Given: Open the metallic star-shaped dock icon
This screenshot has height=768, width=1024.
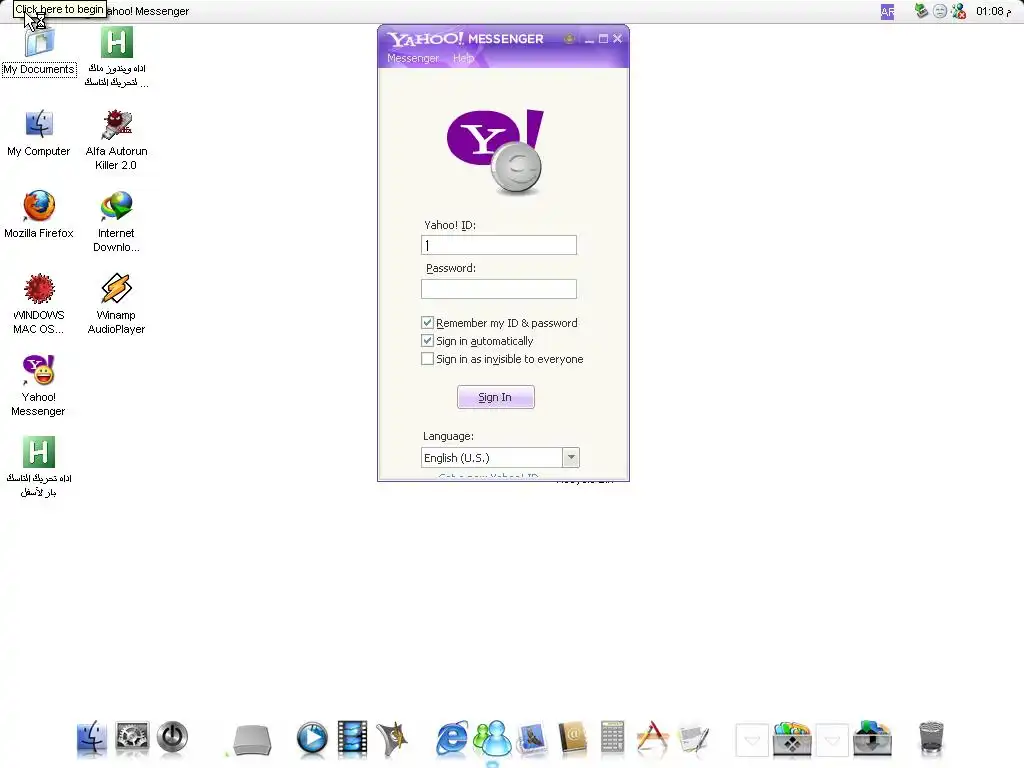Looking at the screenshot, I should point(392,739).
